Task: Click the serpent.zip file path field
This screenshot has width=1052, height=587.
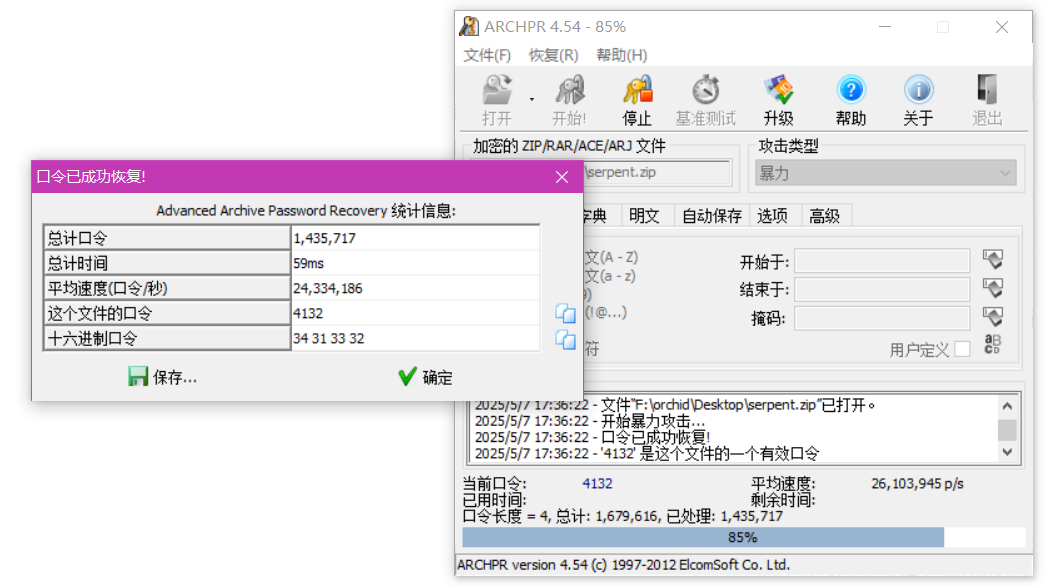Action: pyautogui.click(x=658, y=172)
